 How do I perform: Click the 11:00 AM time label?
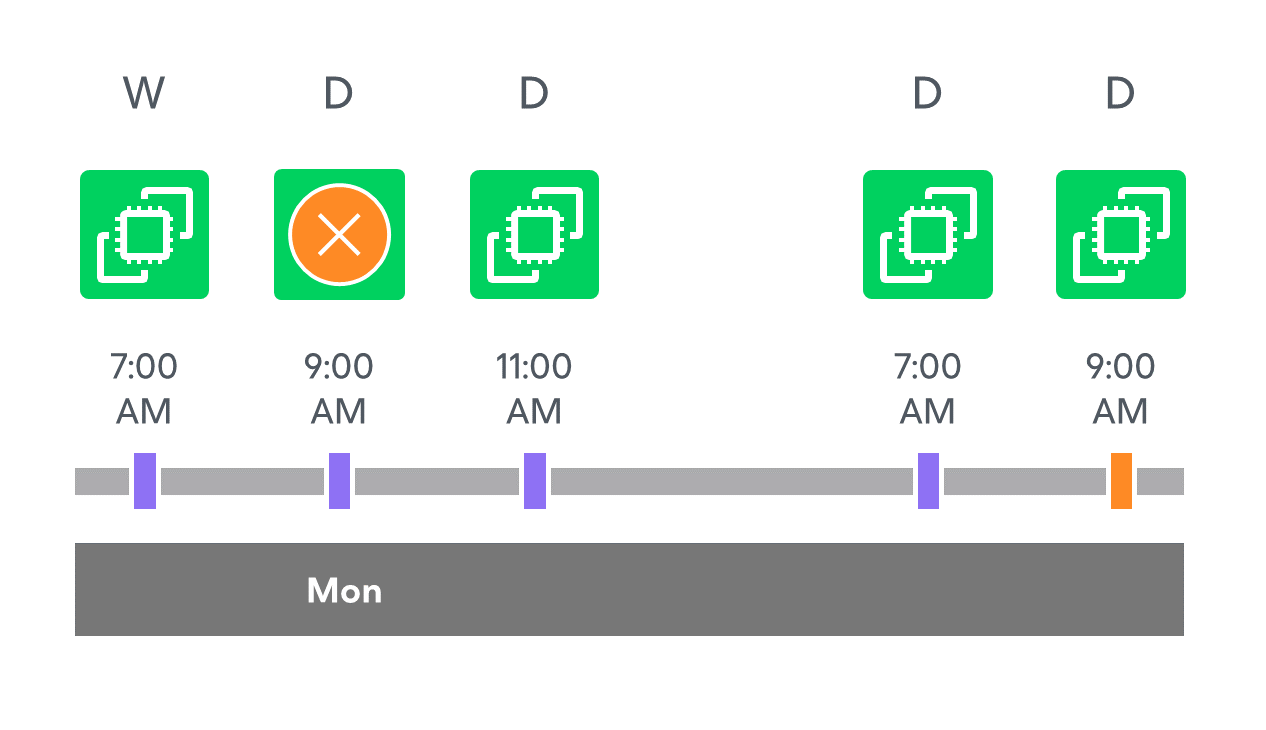(x=534, y=389)
